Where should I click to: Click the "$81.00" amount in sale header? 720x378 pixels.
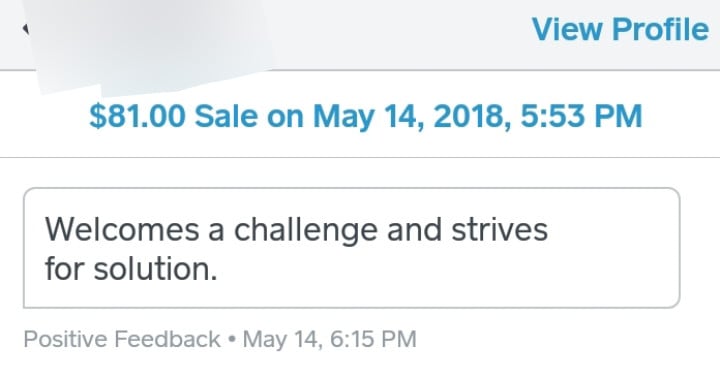point(137,116)
